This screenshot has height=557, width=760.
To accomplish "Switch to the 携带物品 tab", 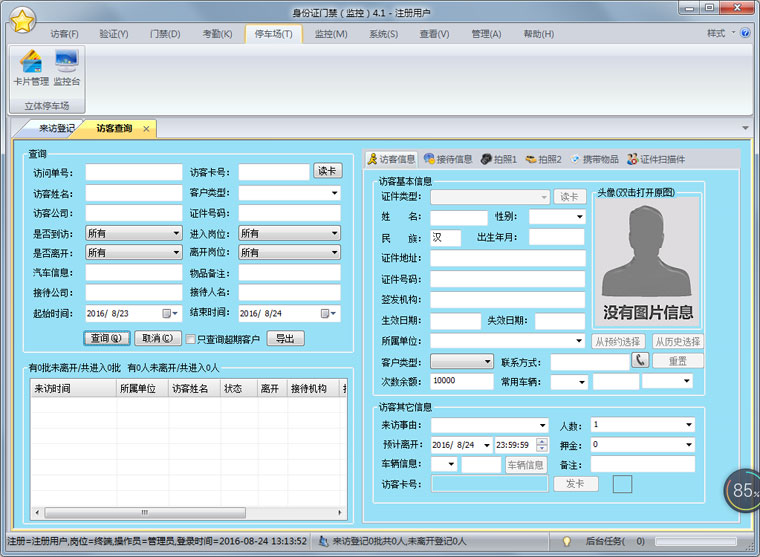I will click(595, 159).
